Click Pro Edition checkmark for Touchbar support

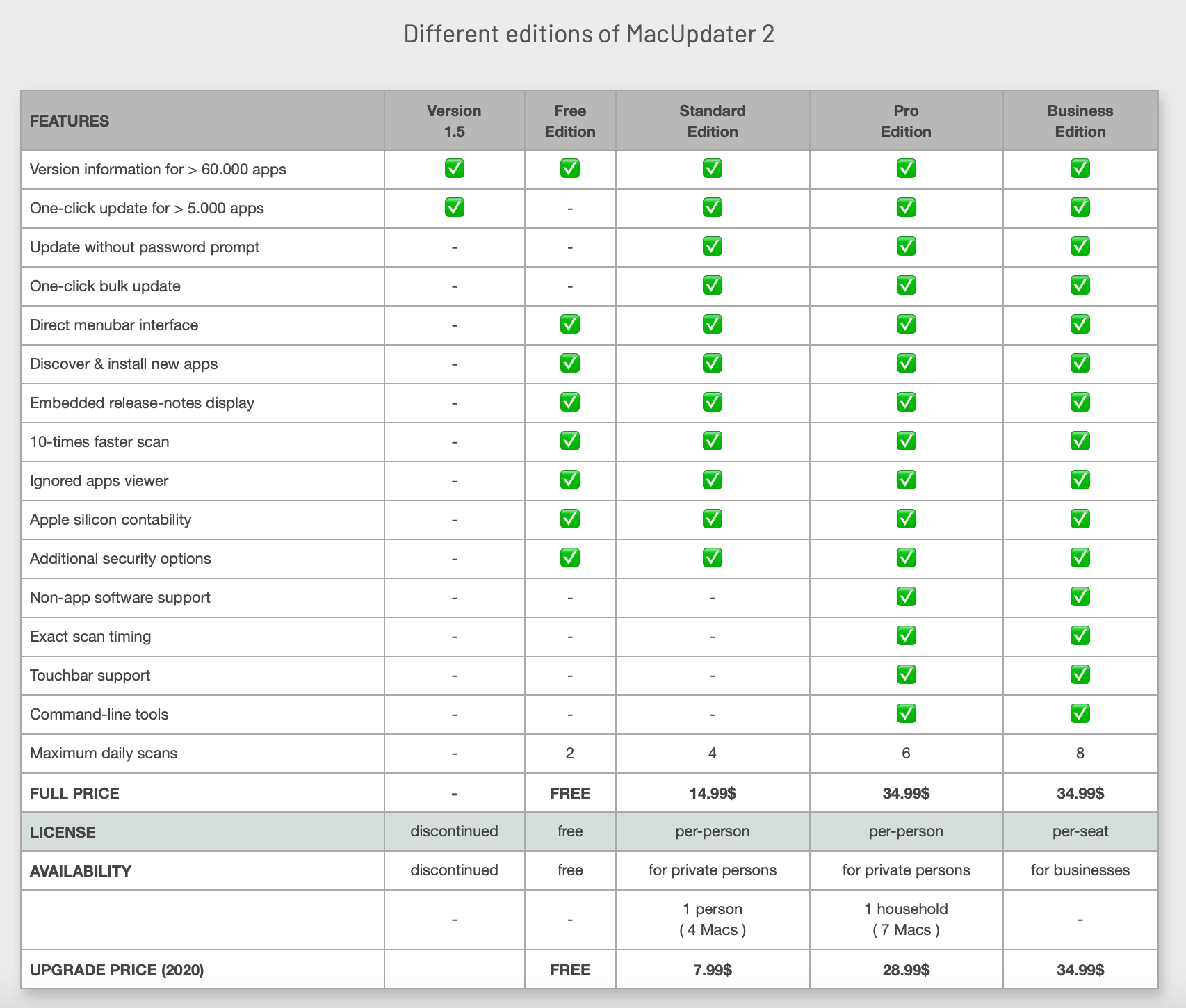[906, 675]
